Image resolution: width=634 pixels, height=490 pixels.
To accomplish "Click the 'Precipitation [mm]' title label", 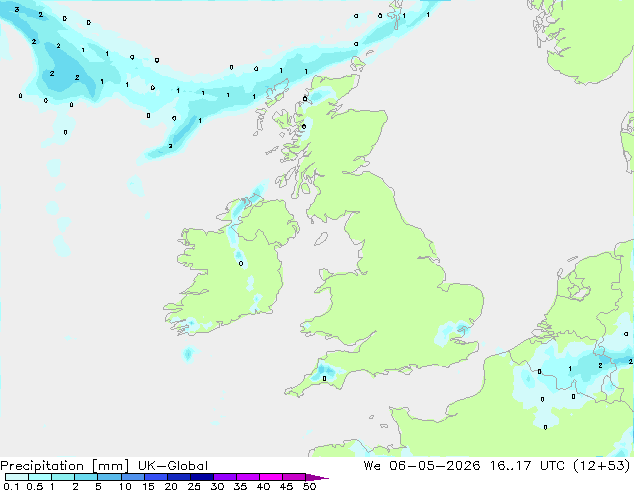I will 65,466.
